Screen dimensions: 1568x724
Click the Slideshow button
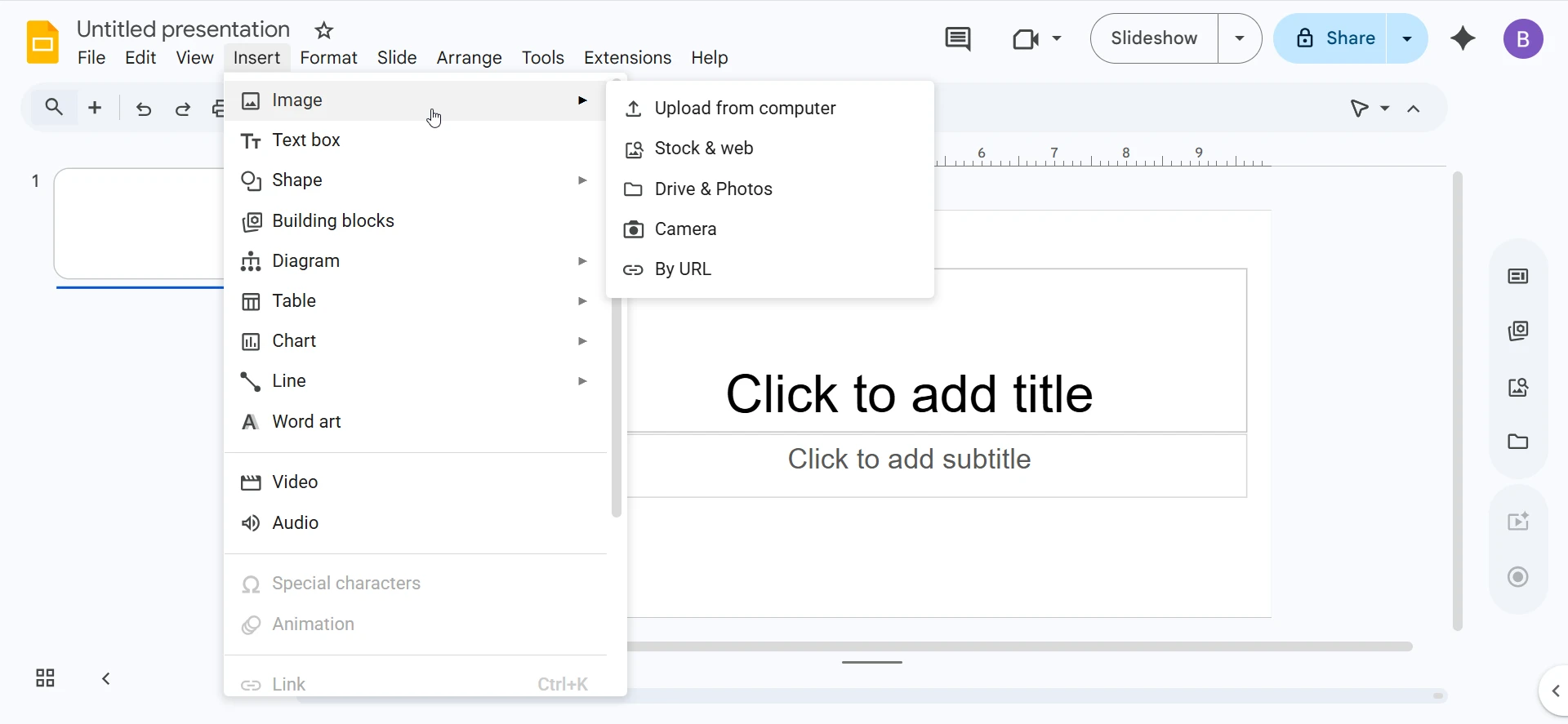click(x=1154, y=38)
